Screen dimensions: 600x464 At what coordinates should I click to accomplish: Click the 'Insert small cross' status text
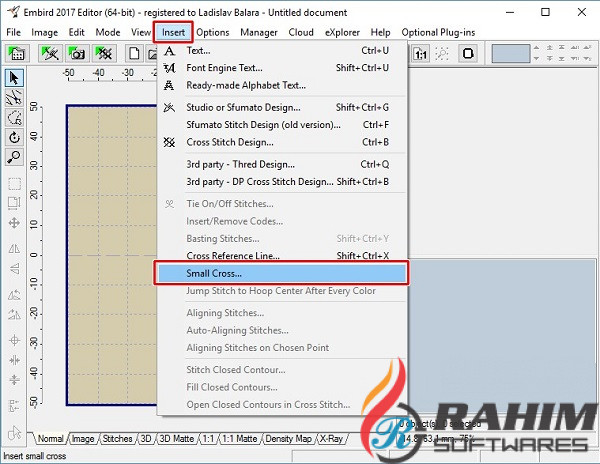34,456
